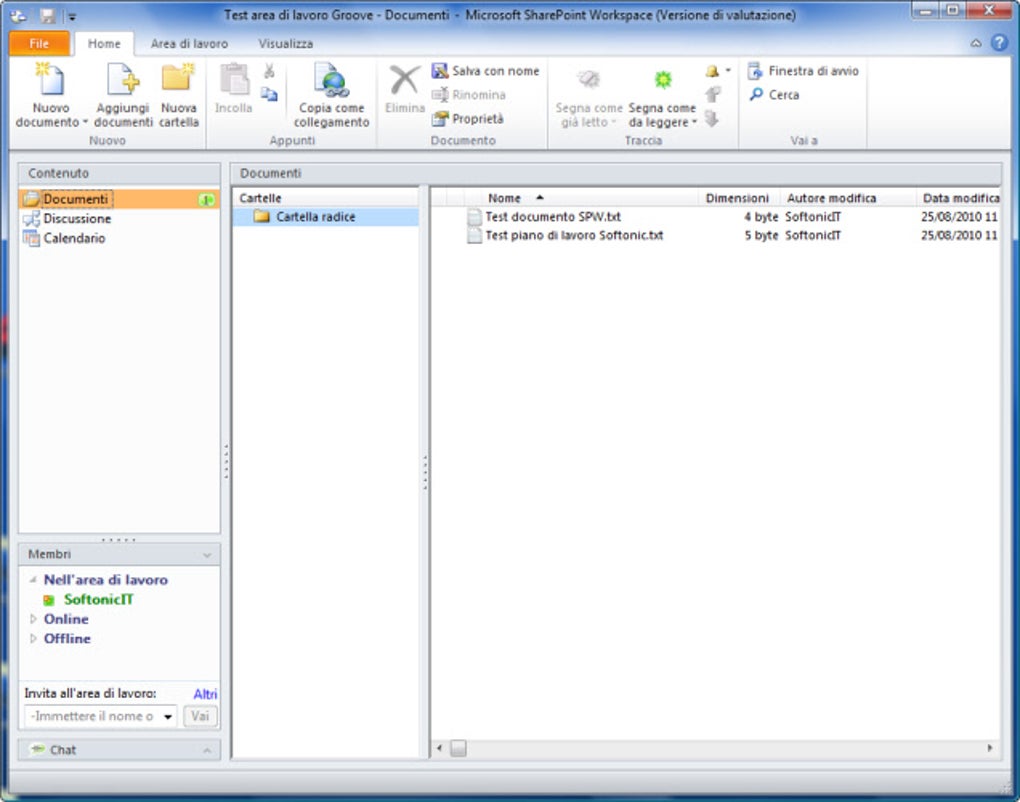This screenshot has height=802, width=1020.
Task: Click Rinomina in the ribbon
Action: 468,94
